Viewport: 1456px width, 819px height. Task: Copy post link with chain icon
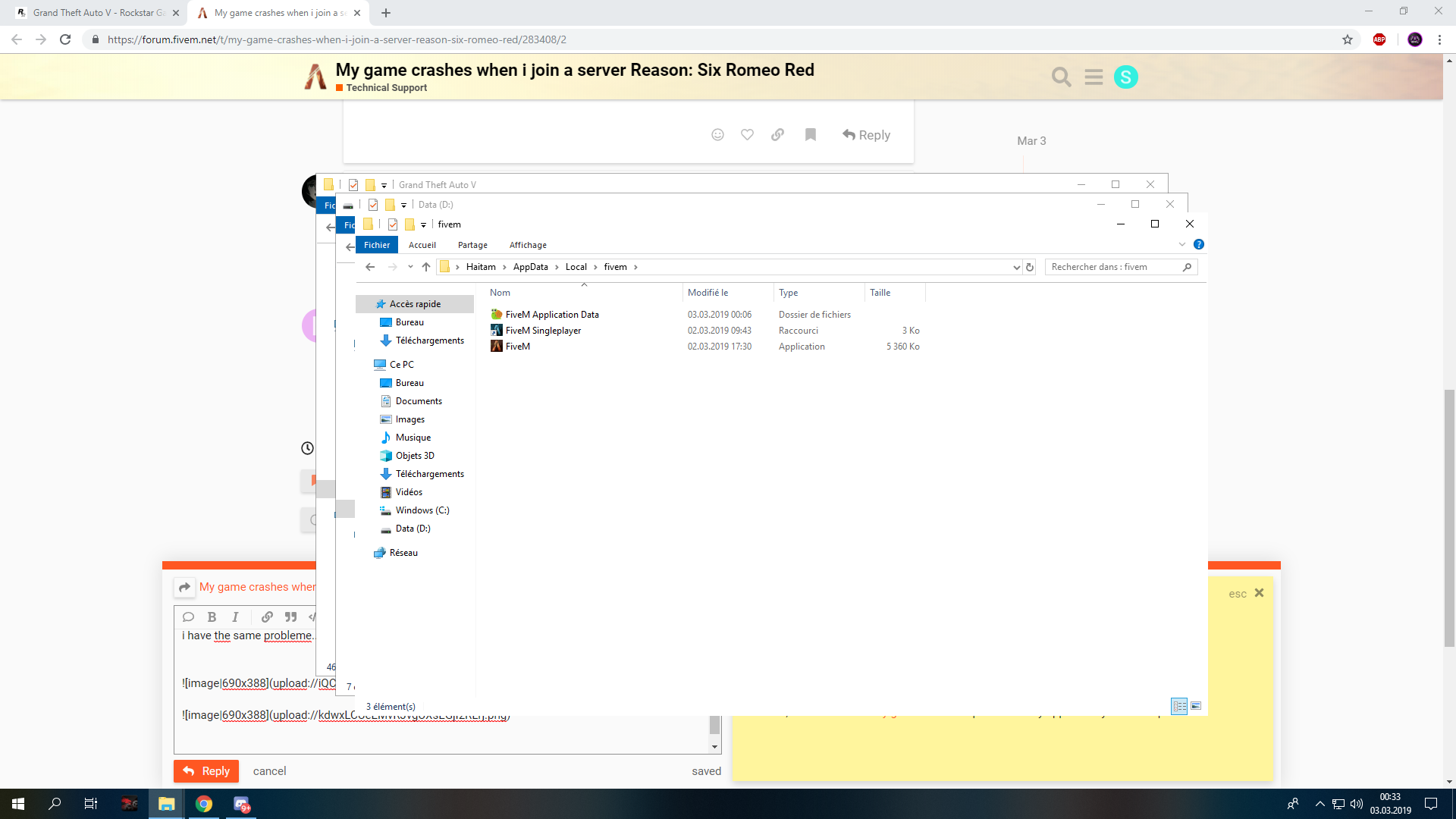[778, 134]
